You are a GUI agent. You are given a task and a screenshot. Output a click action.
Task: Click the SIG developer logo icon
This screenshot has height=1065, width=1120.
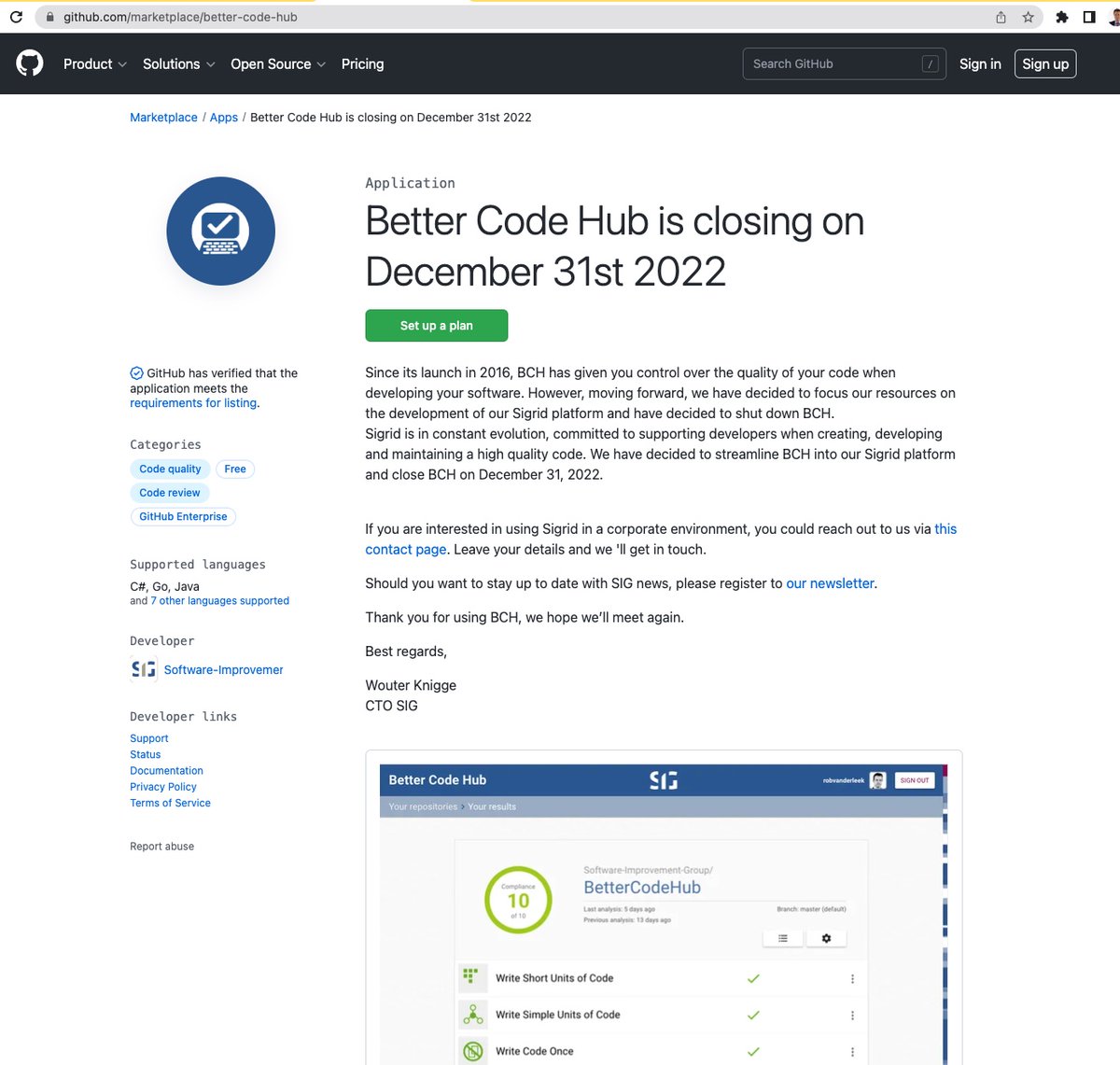pos(144,669)
